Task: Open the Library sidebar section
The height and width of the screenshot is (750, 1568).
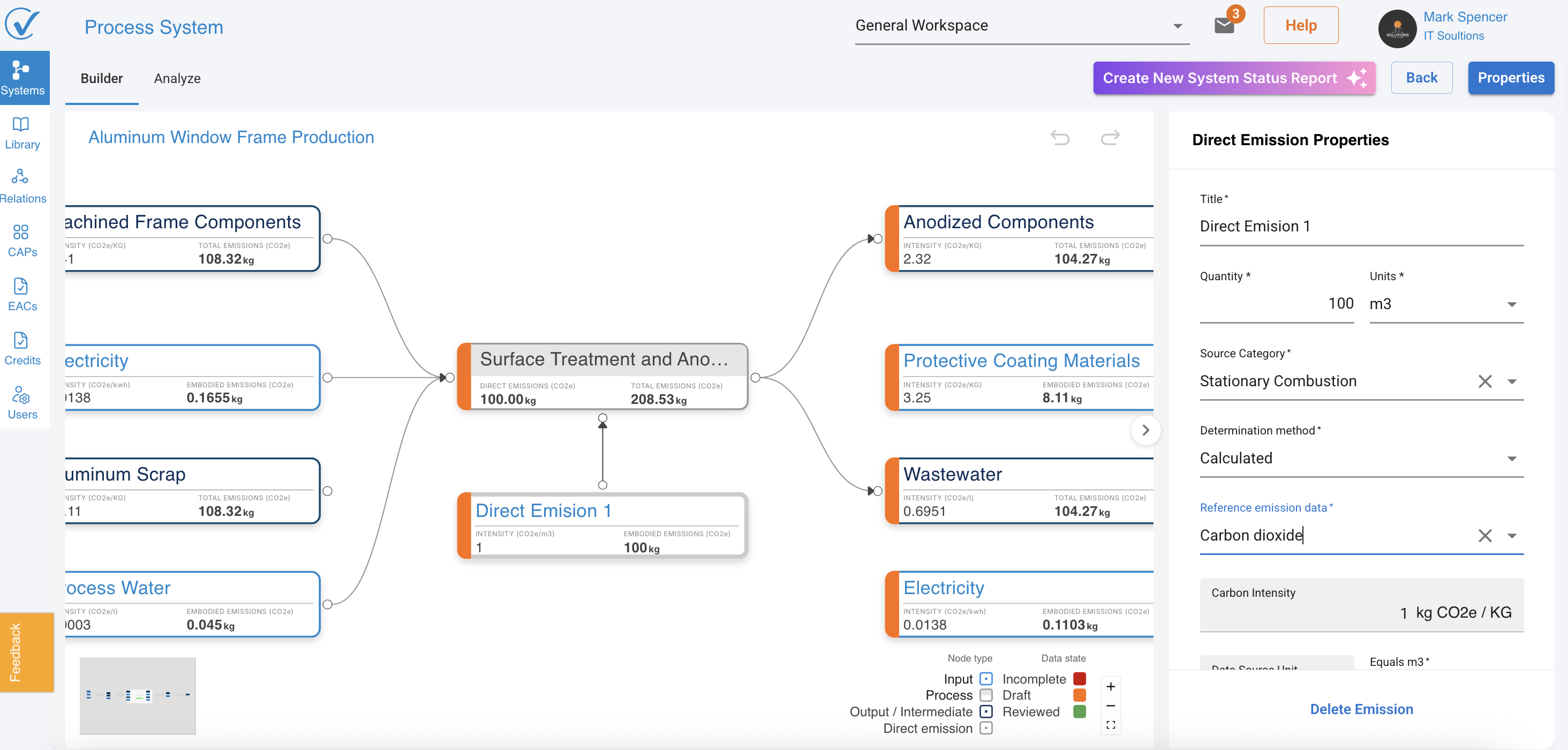Action: click(22, 133)
